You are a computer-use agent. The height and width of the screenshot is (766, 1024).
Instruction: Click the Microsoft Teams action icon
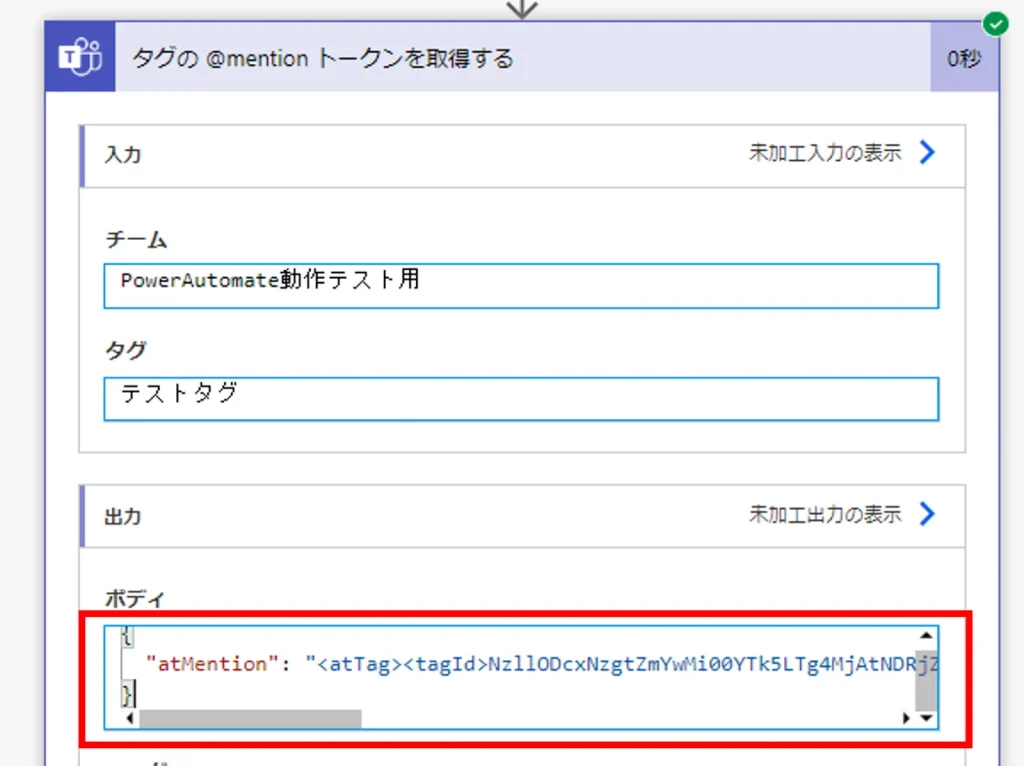(81, 58)
